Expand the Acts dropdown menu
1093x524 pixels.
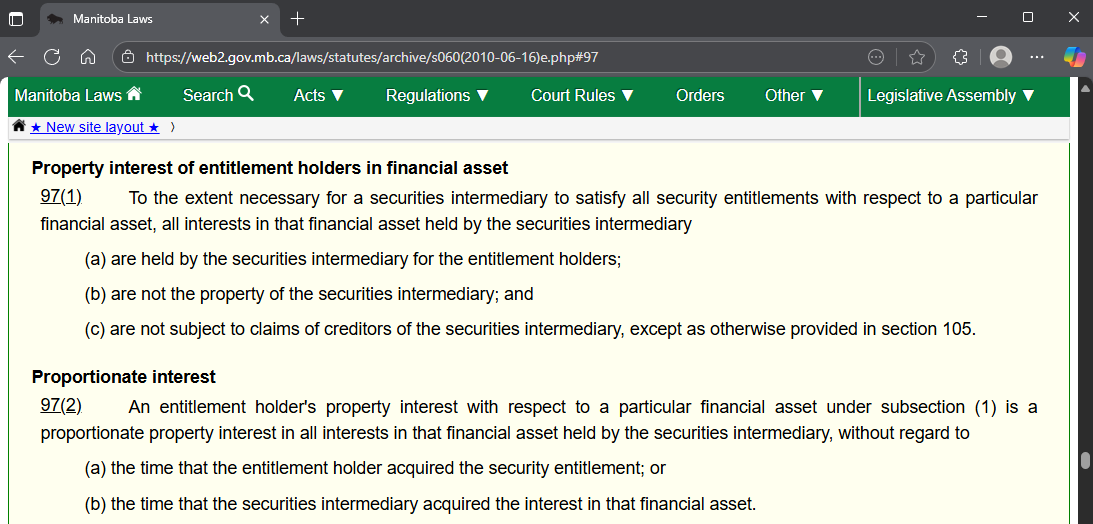319,96
